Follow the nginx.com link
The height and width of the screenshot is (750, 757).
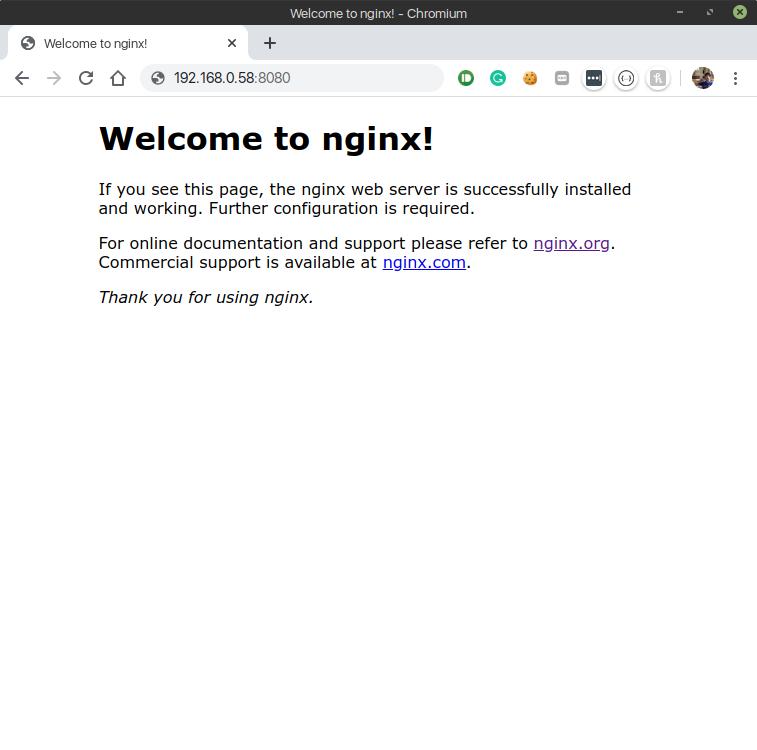(424, 263)
